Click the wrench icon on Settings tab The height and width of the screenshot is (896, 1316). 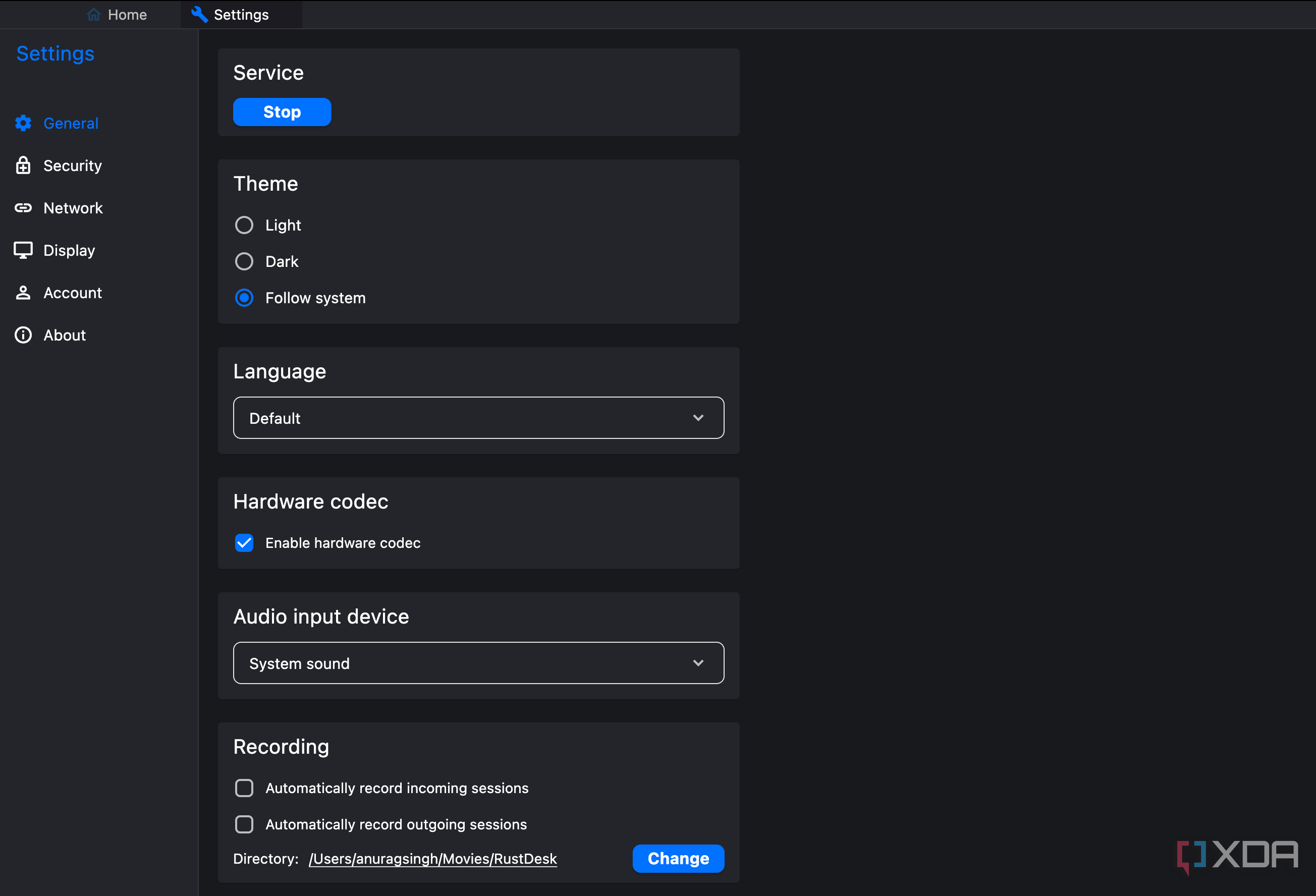(199, 14)
